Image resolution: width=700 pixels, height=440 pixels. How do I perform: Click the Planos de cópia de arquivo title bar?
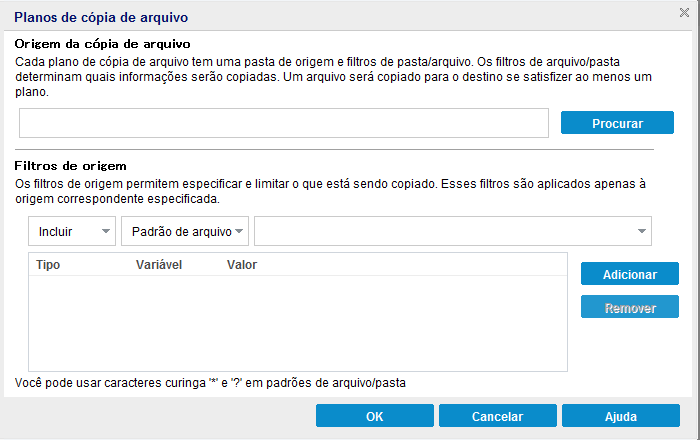click(x=300, y=17)
